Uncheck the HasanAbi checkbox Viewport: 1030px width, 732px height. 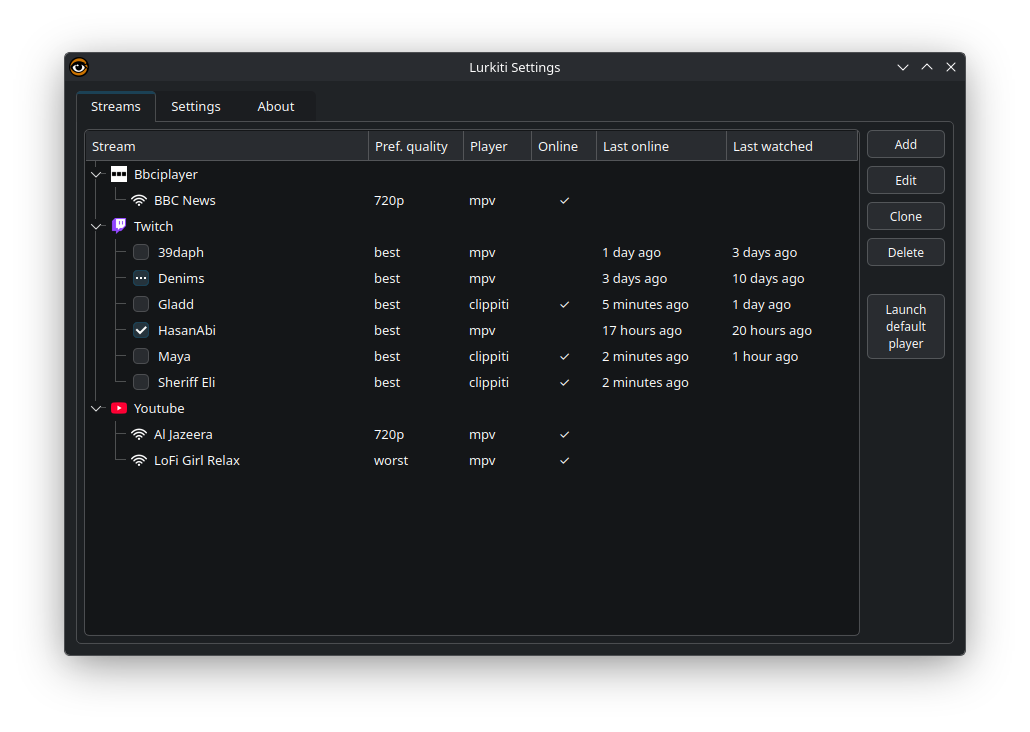pyautogui.click(x=141, y=331)
